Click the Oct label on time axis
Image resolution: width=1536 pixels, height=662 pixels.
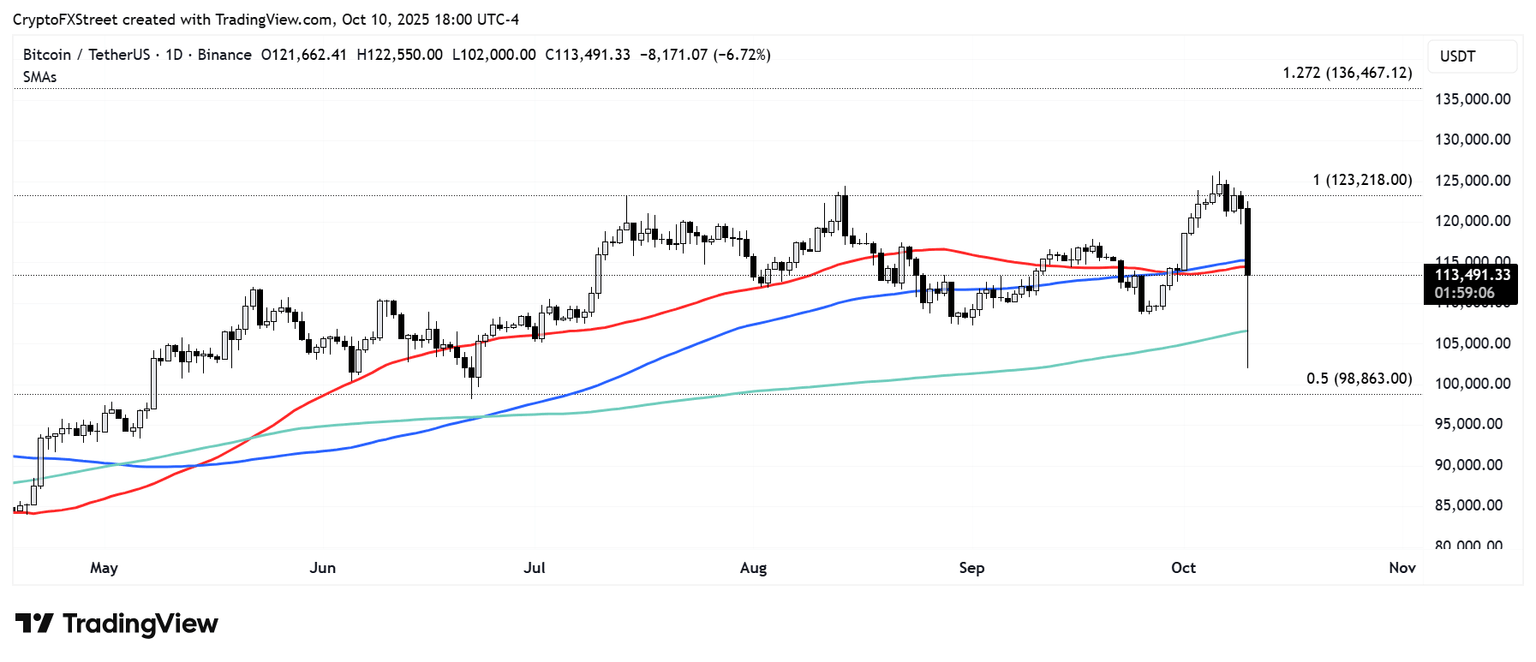(x=1183, y=568)
